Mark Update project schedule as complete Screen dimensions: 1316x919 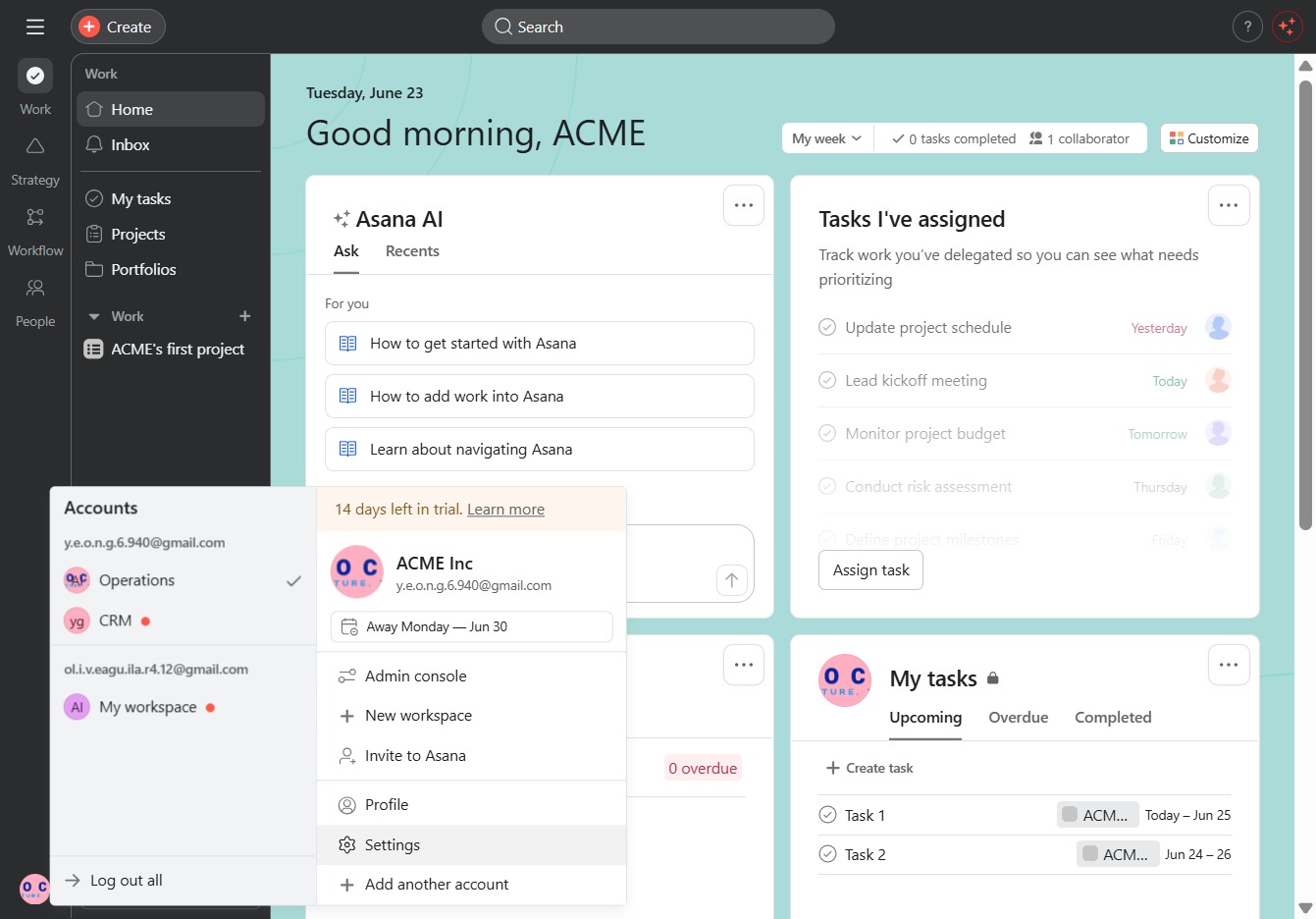click(x=827, y=327)
